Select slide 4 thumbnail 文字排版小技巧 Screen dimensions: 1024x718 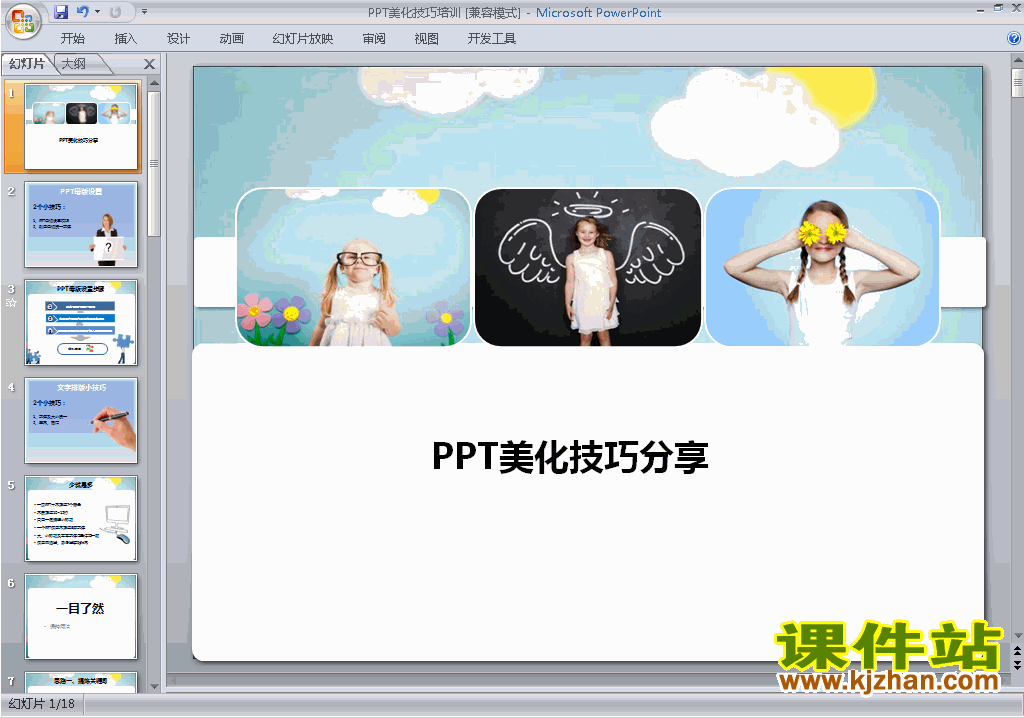81,421
